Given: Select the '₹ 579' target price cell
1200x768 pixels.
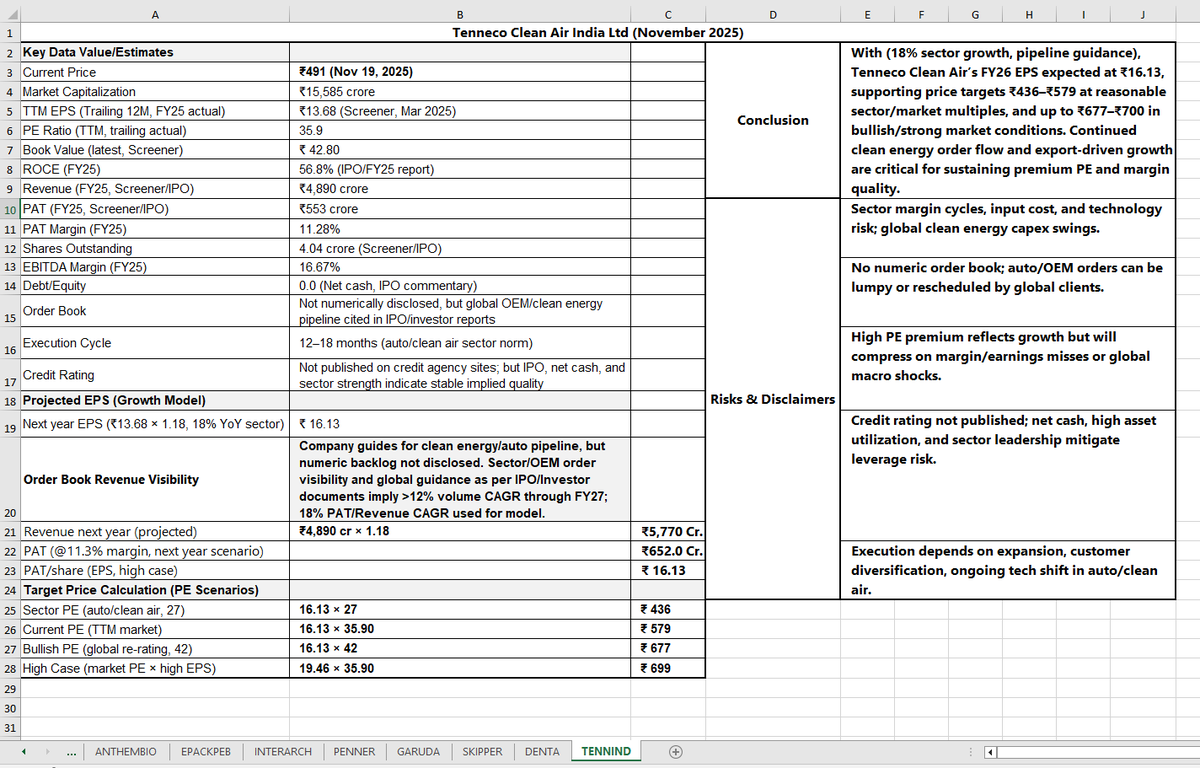Looking at the screenshot, I should click(667, 629).
